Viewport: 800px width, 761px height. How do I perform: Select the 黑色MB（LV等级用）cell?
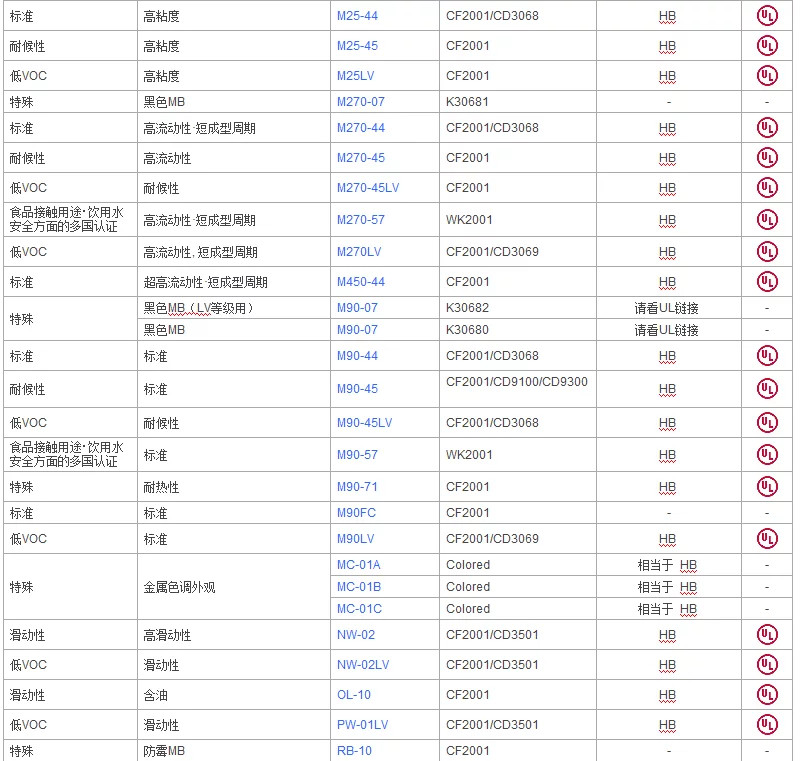click(234, 308)
